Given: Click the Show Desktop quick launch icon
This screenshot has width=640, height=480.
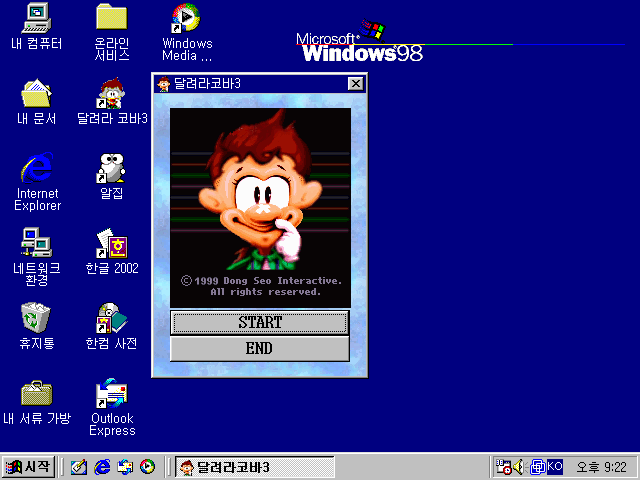Looking at the screenshot, I should click(x=78, y=467).
